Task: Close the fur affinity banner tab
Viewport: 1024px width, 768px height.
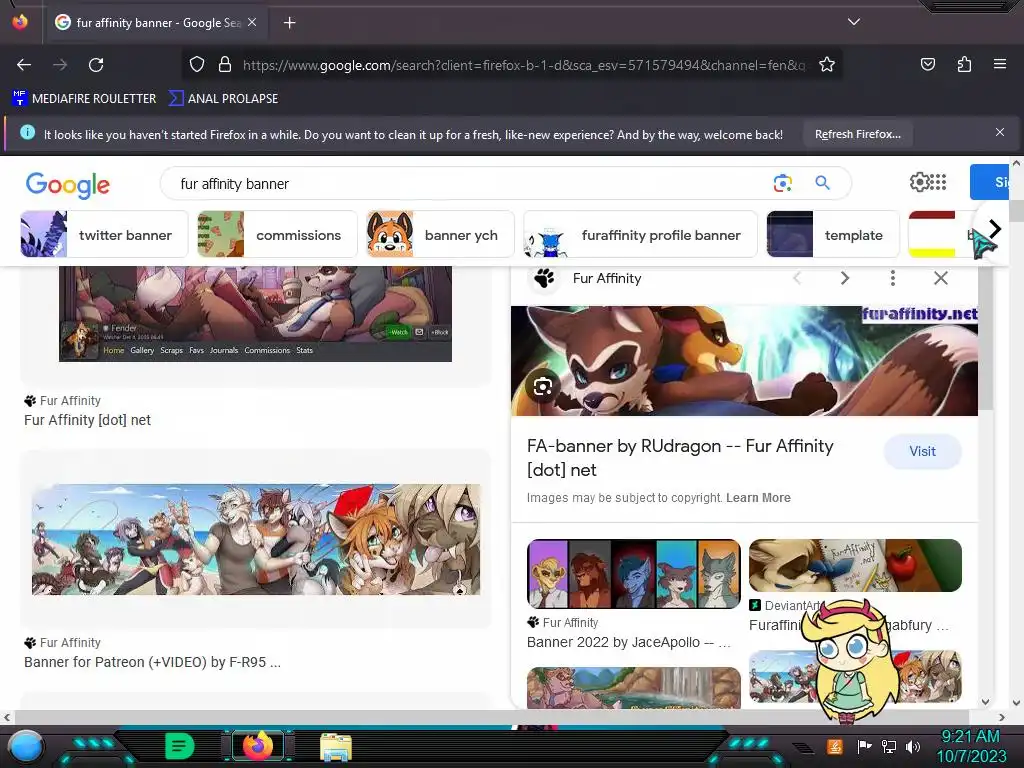Action: (252, 22)
